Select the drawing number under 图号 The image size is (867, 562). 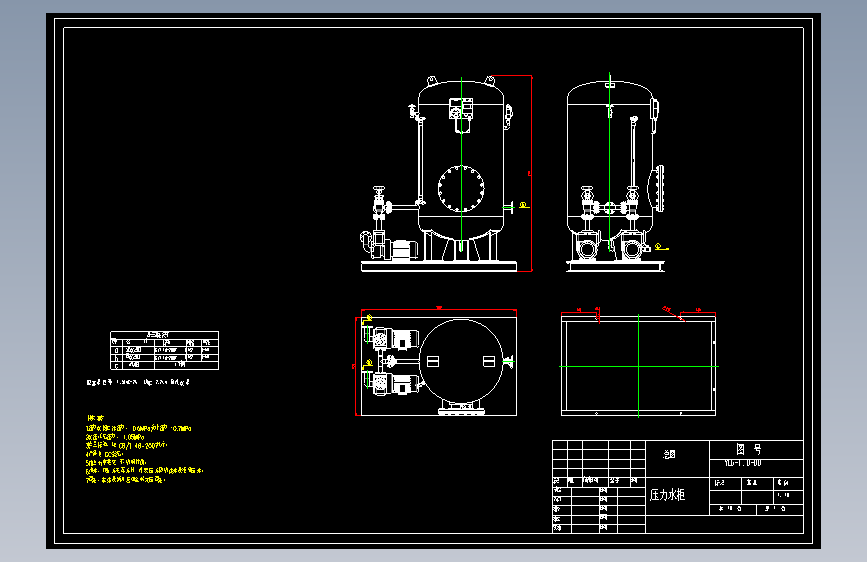tap(743, 463)
